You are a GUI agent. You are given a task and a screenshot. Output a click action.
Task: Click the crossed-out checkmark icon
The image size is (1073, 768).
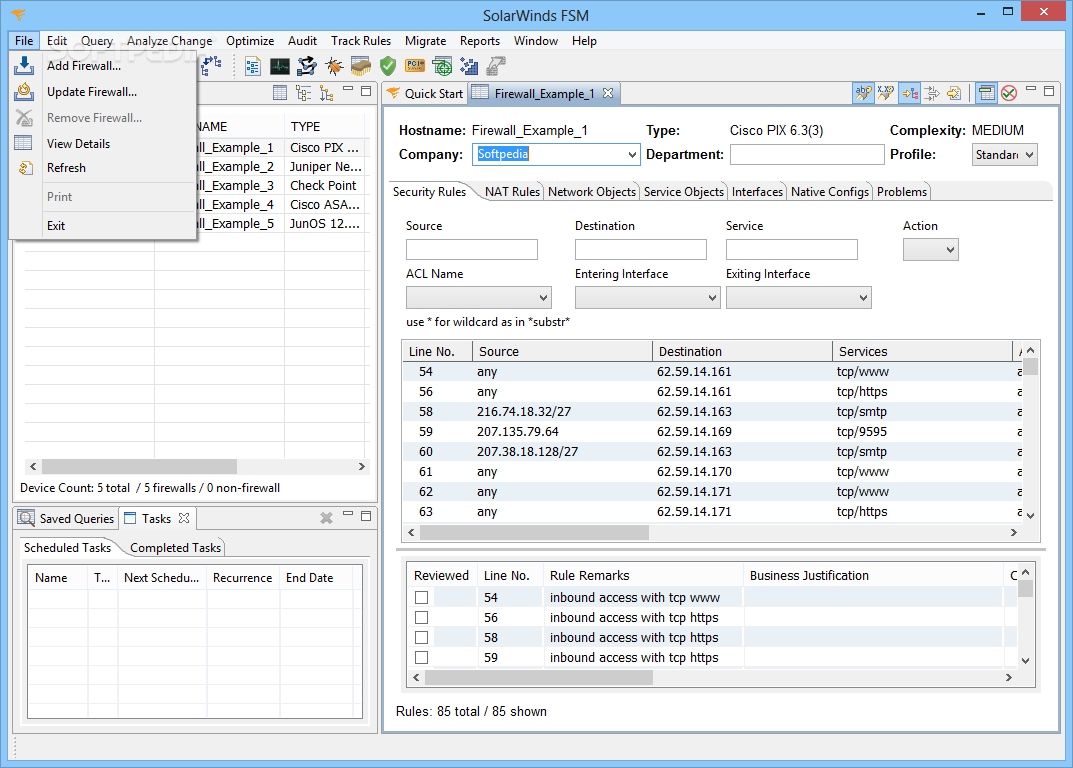tap(1009, 93)
